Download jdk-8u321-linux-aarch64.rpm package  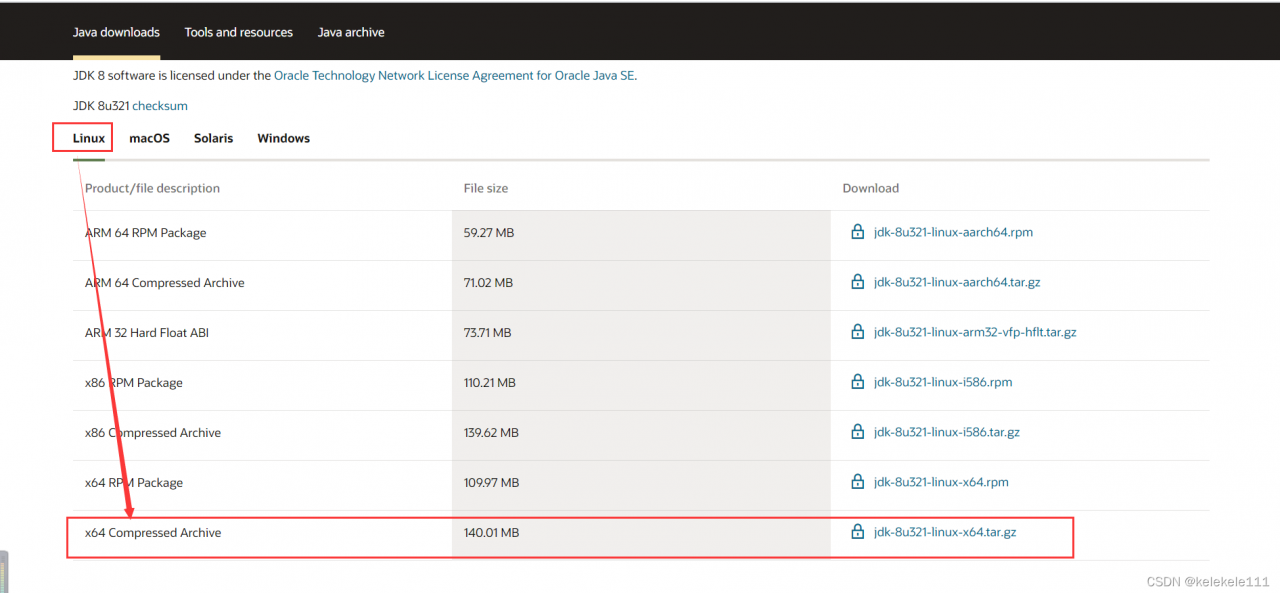point(953,232)
